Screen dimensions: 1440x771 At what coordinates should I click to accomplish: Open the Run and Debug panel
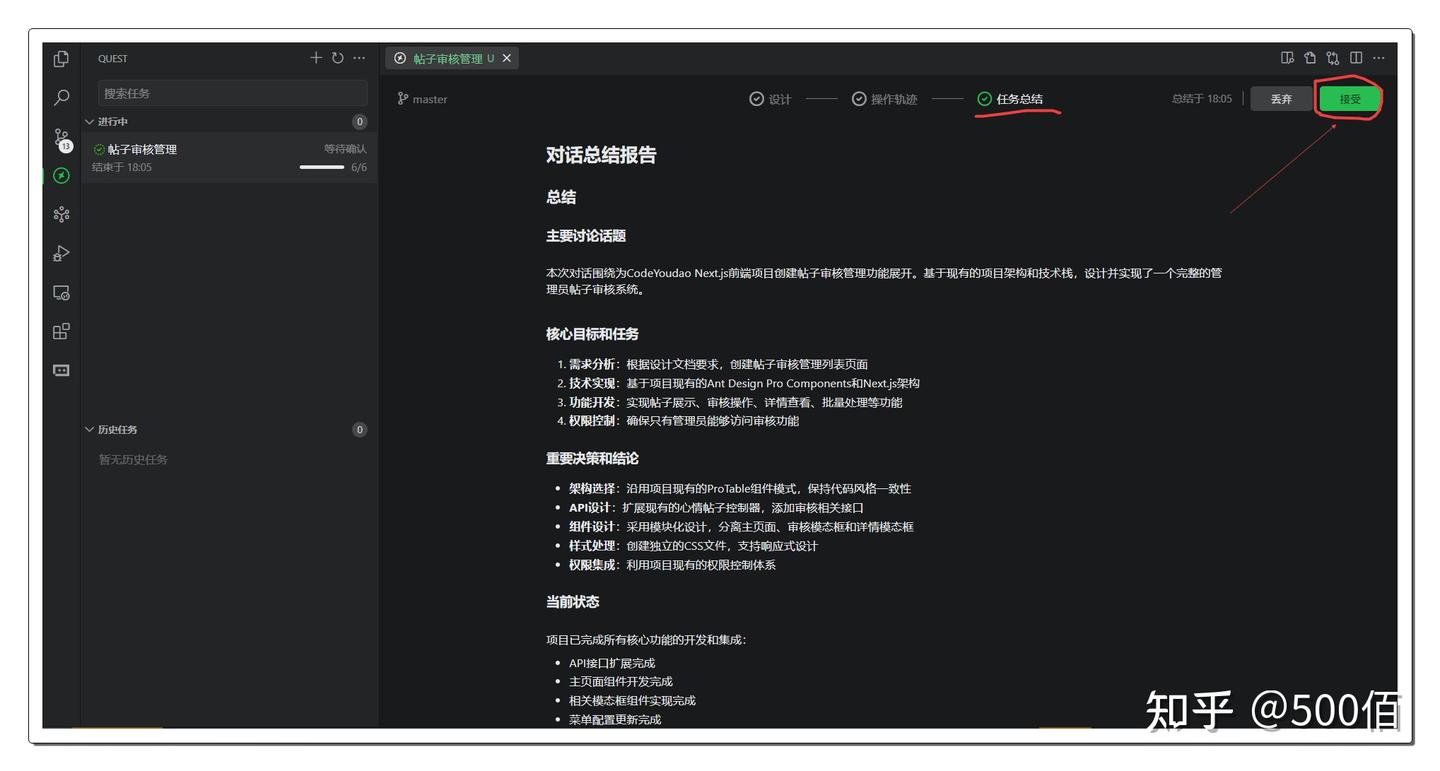pyautogui.click(x=60, y=253)
